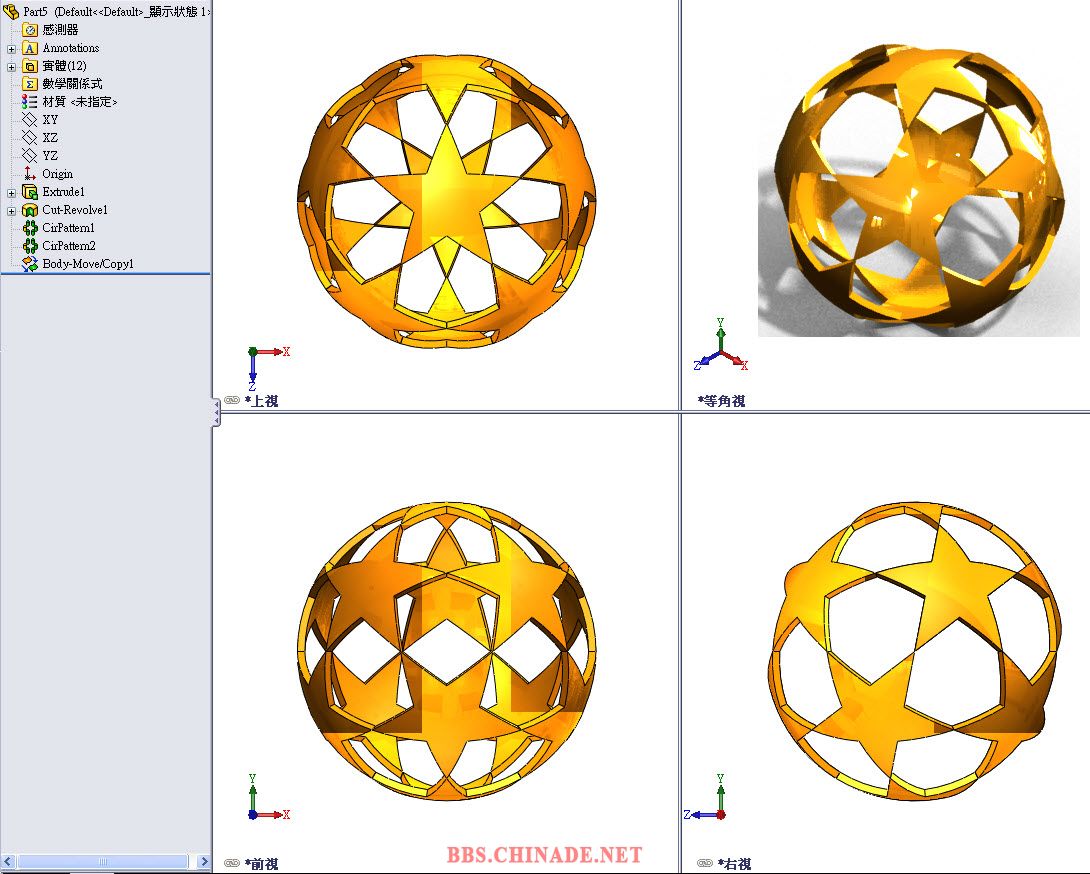Click the Part5 root part icon
The image size is (1090, 874).
11,11
